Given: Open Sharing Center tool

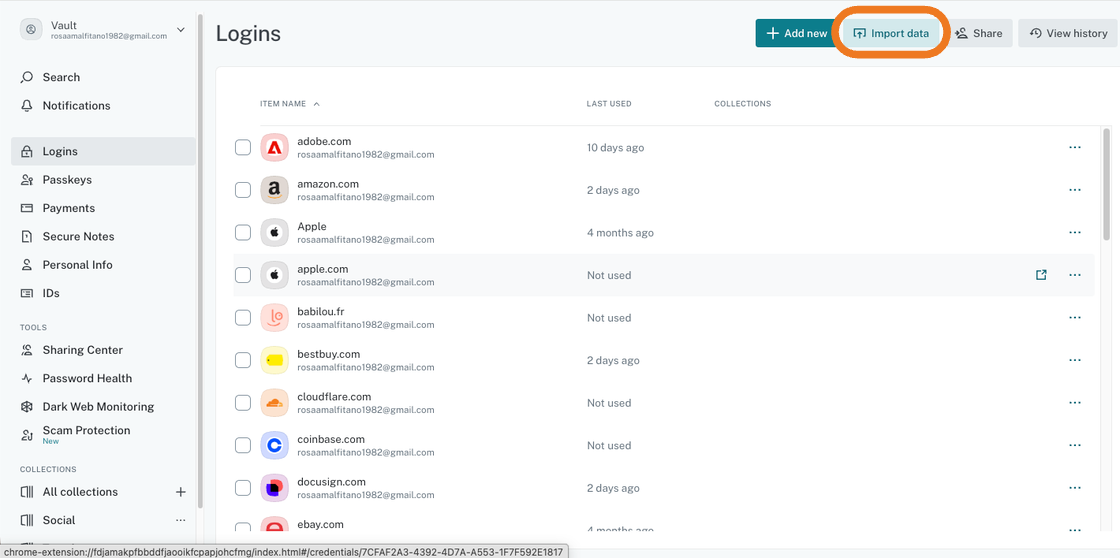Looking at the screenshot, I should point(104,350).
